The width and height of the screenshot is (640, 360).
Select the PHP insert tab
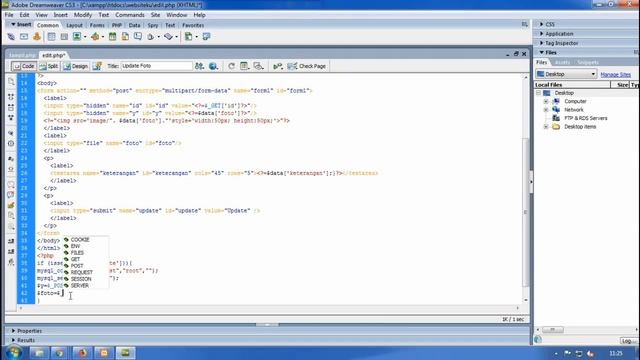tap(117, 25)
